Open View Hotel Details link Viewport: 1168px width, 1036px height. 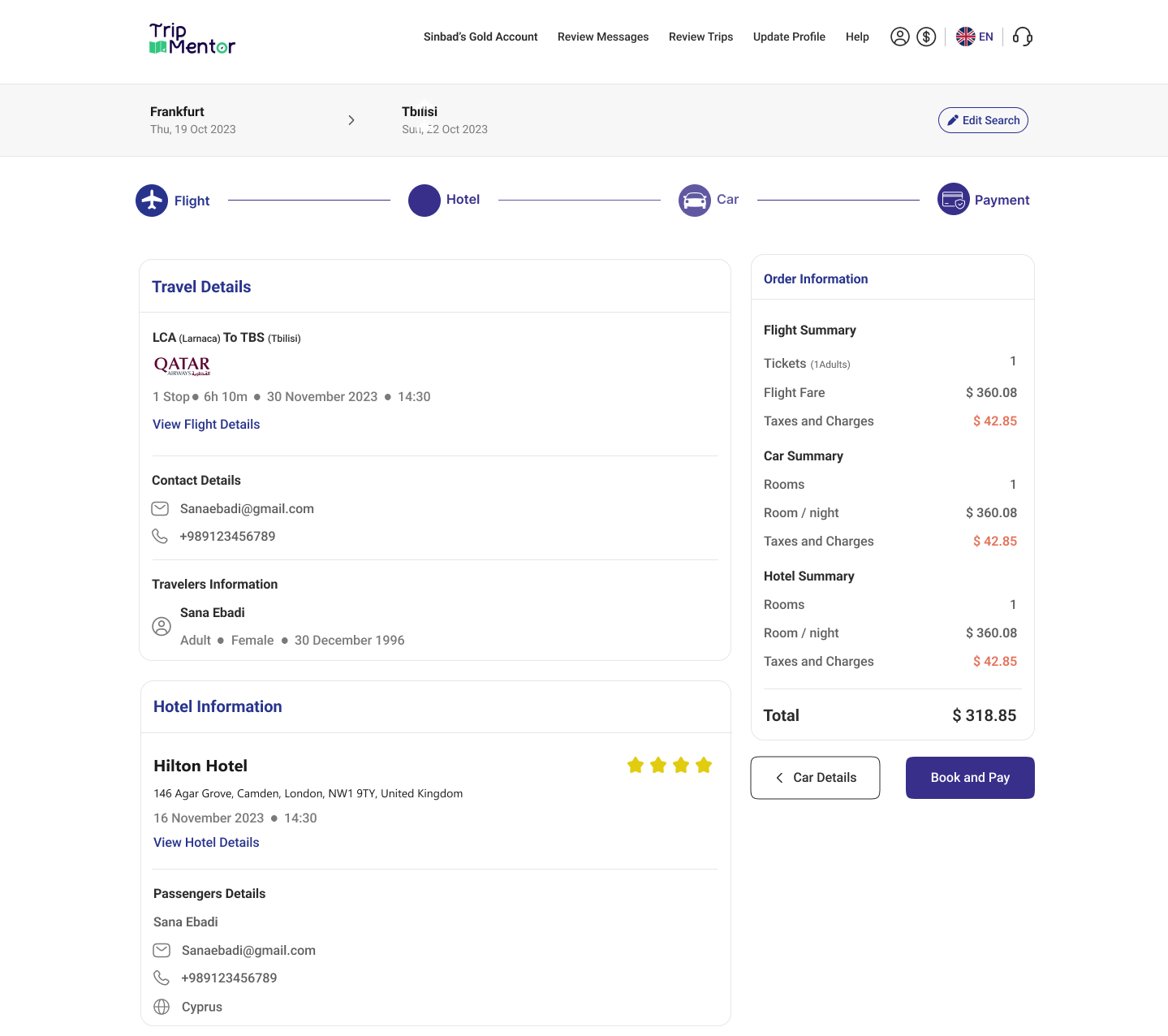[x=206, y=842]
